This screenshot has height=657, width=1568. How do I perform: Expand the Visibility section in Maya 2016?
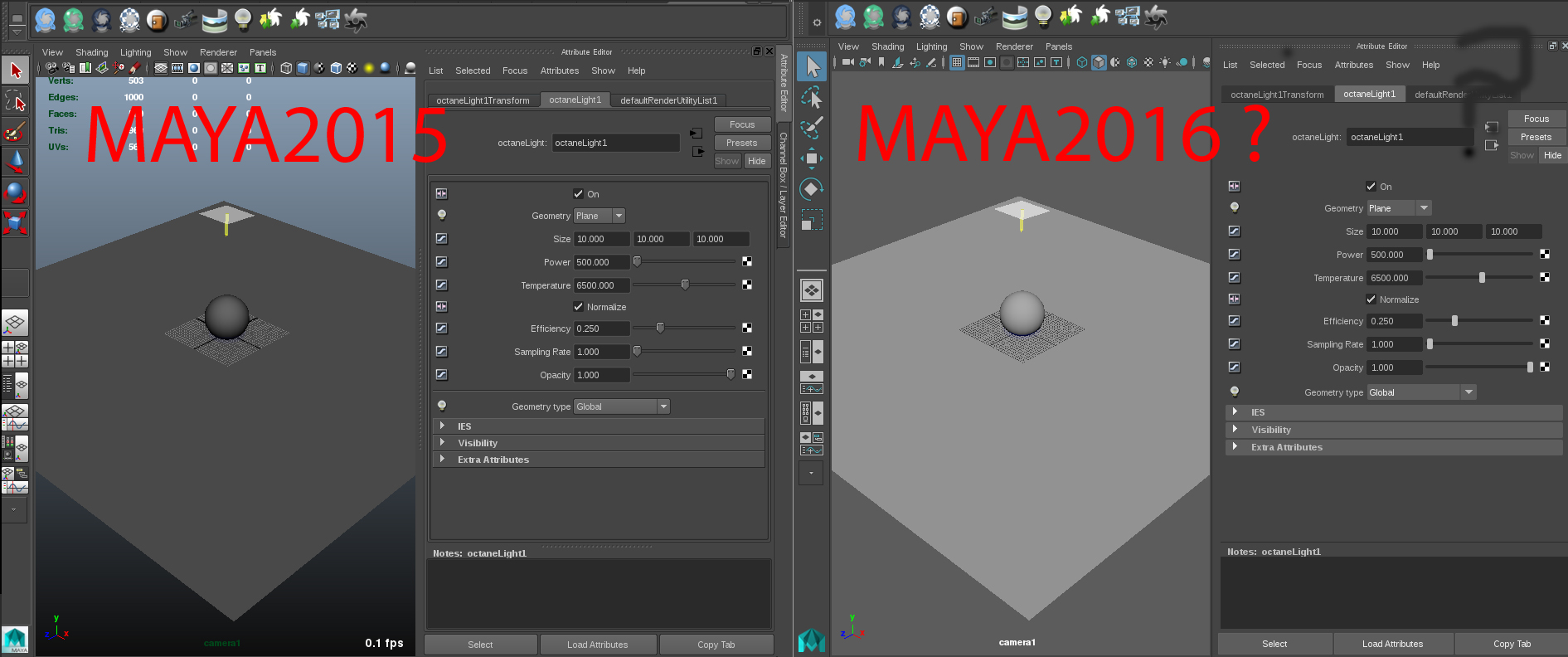point(1394,430)
